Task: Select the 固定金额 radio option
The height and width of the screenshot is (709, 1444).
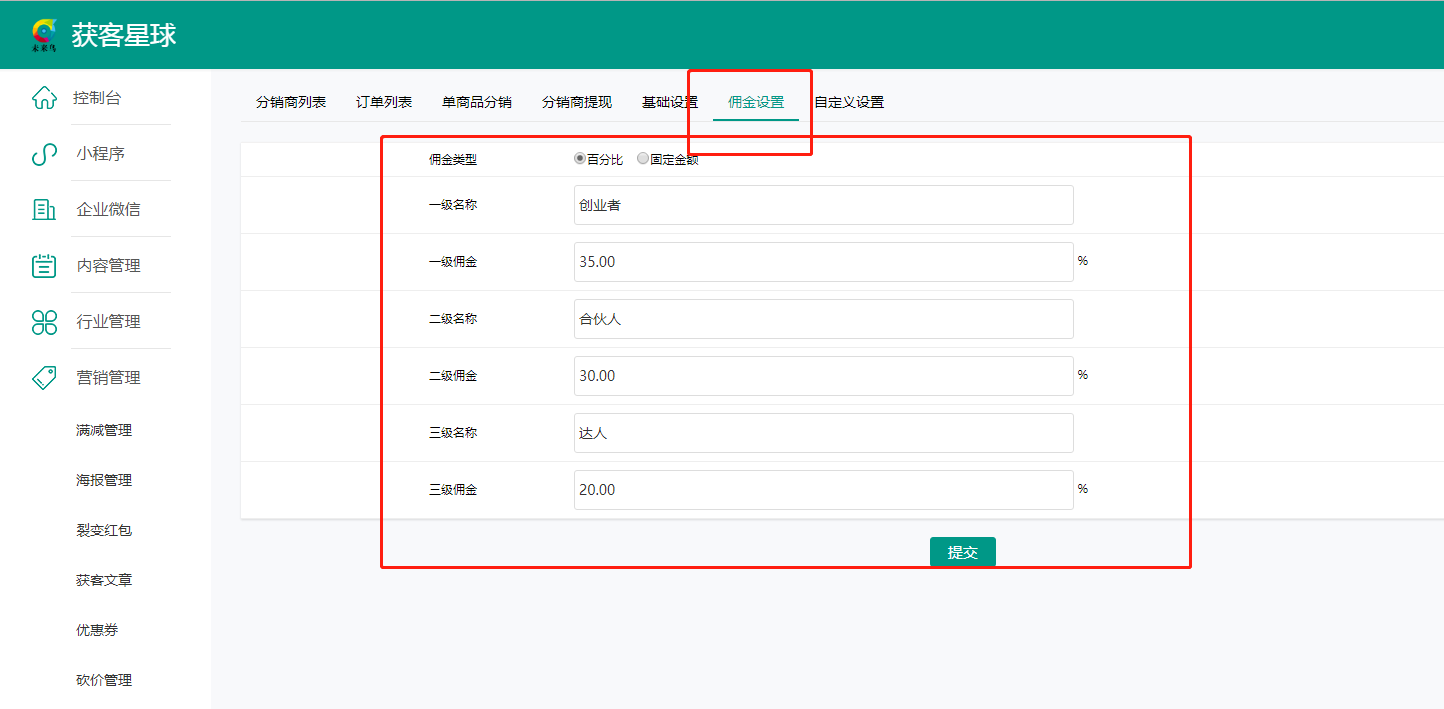Action: pos(643,159)
